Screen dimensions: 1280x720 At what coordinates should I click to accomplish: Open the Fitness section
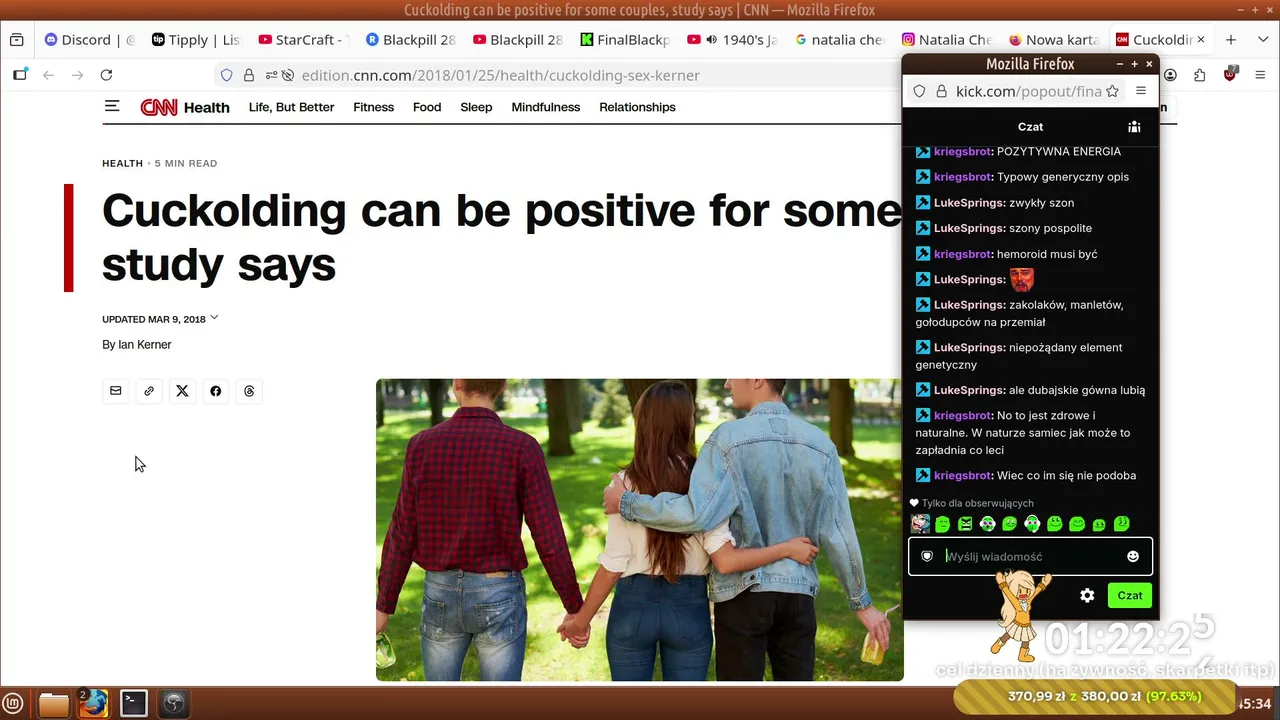(x=373, y=107)
